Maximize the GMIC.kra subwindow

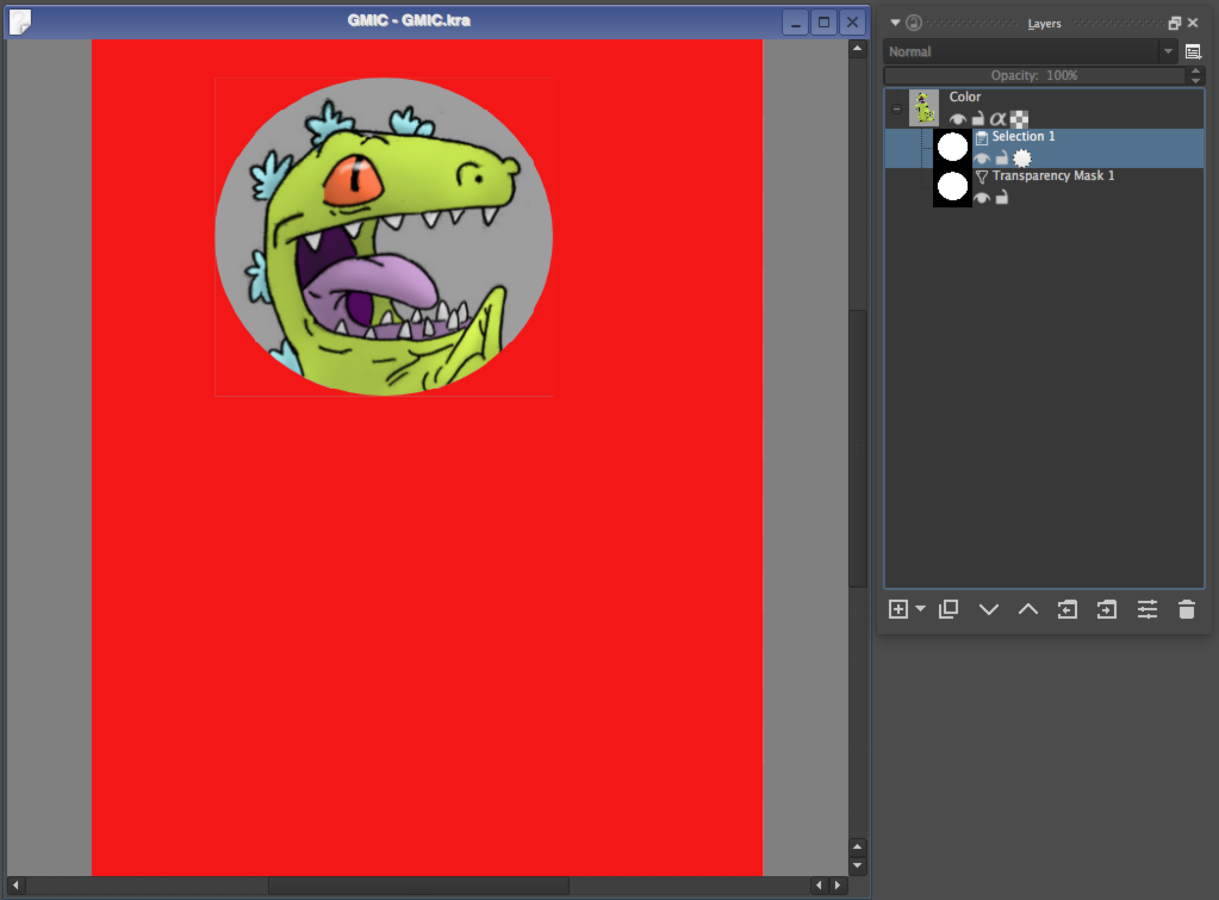click(x=824, y=22)
